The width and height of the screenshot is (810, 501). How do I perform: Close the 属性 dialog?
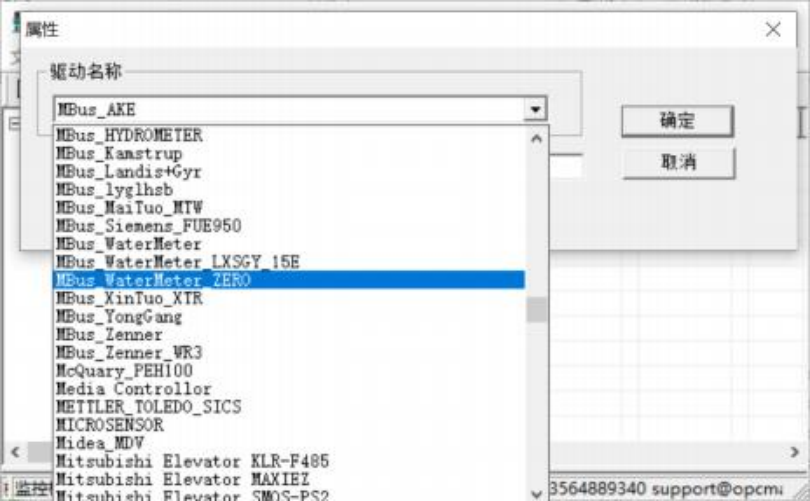(773, 29)
